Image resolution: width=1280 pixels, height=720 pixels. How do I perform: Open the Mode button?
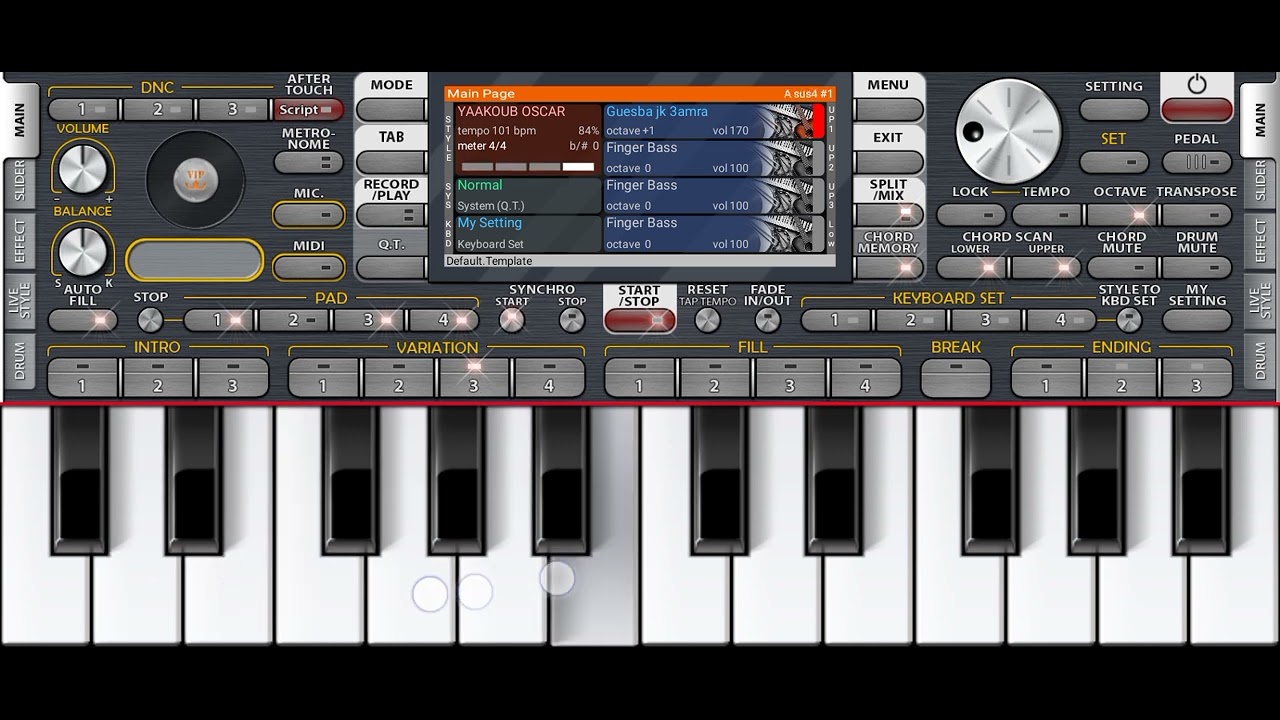click(391, 110)
